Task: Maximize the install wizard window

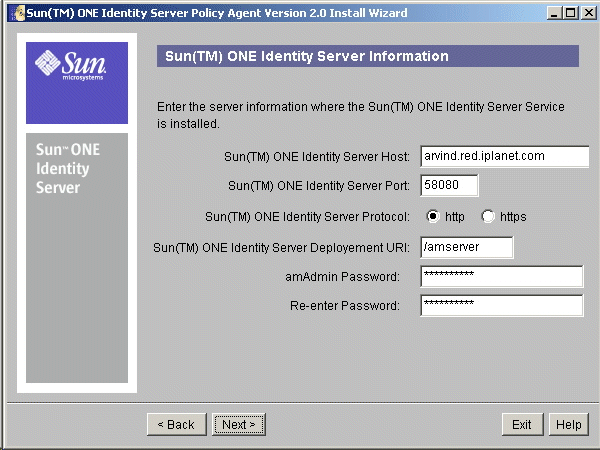Action: (x=570, y=13)
